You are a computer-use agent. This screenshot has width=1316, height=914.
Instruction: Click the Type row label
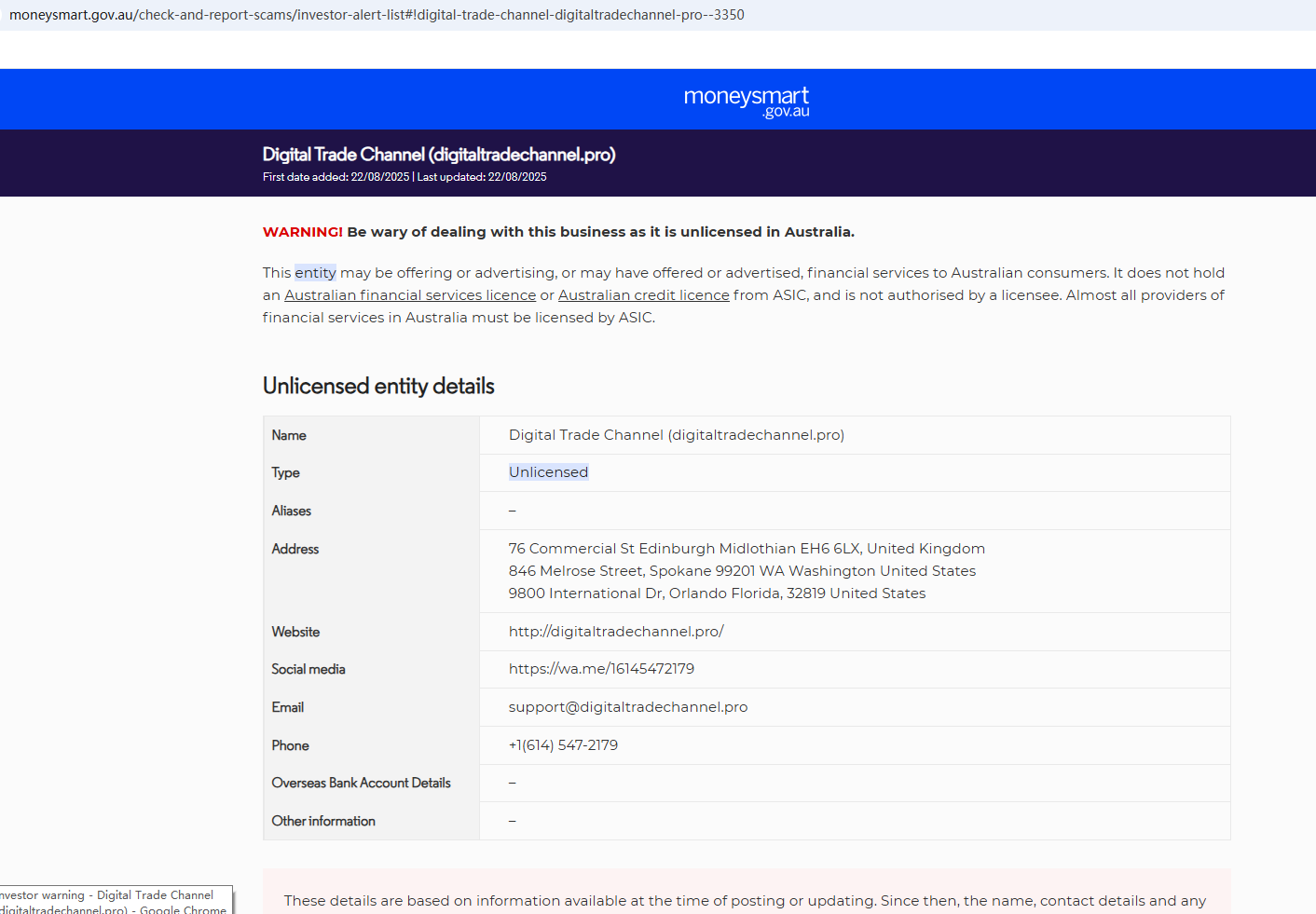click(285, 472)
